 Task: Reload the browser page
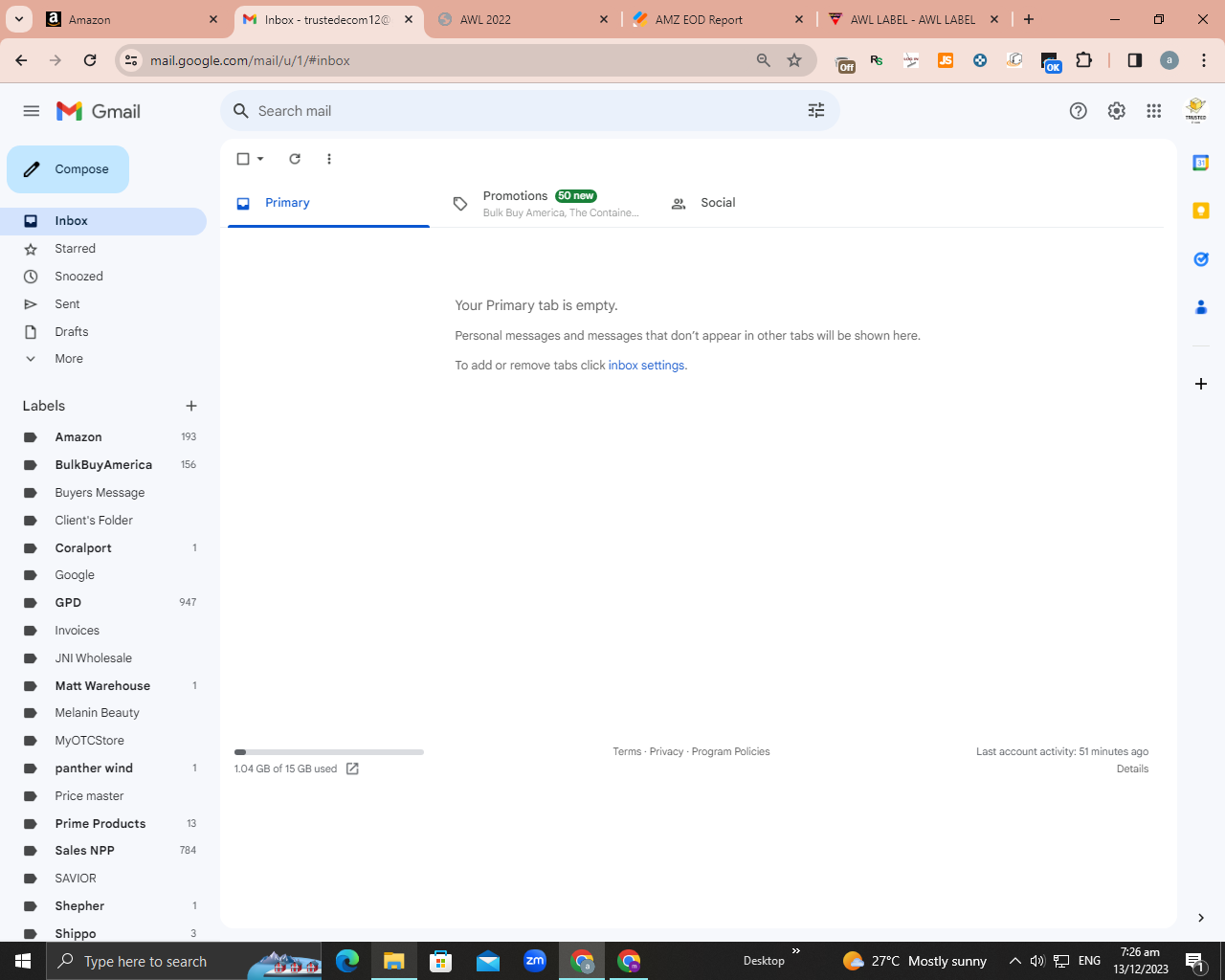(90, 60)
